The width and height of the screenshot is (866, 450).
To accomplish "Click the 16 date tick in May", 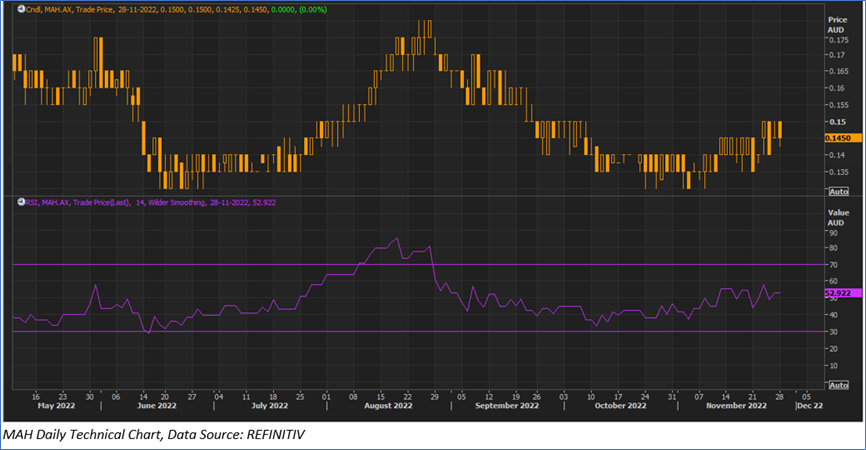I will (x=36, y=396).
